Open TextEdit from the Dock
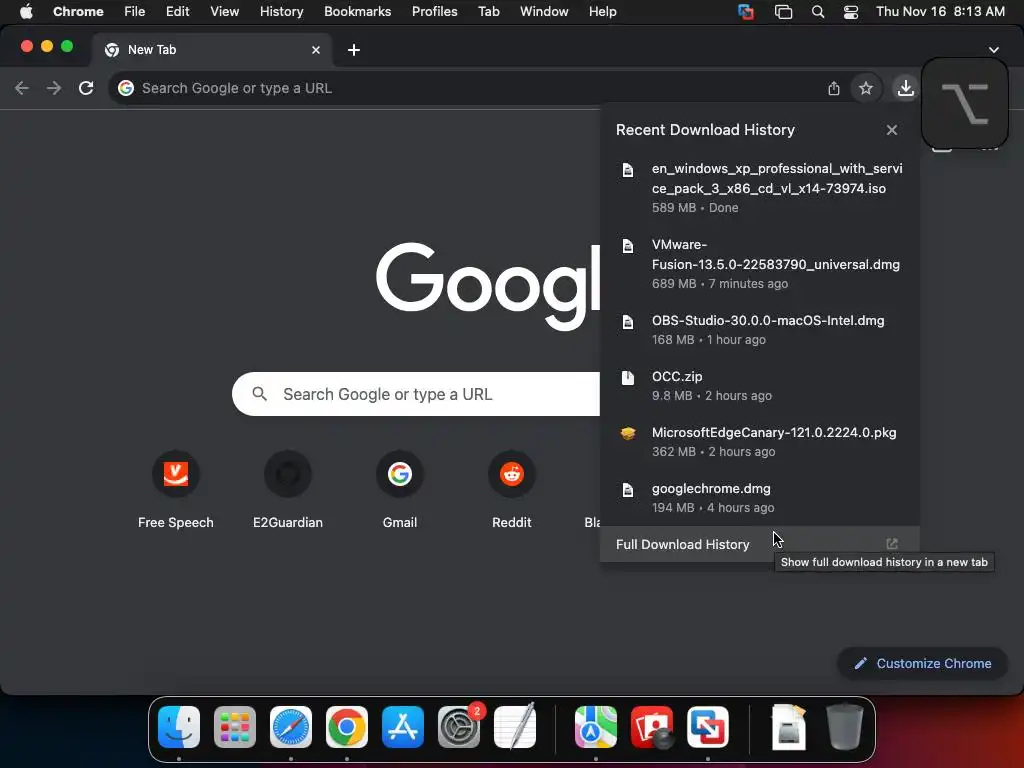Image resolution: width=1024 pixels, height=768 pixels. point(515,726)
